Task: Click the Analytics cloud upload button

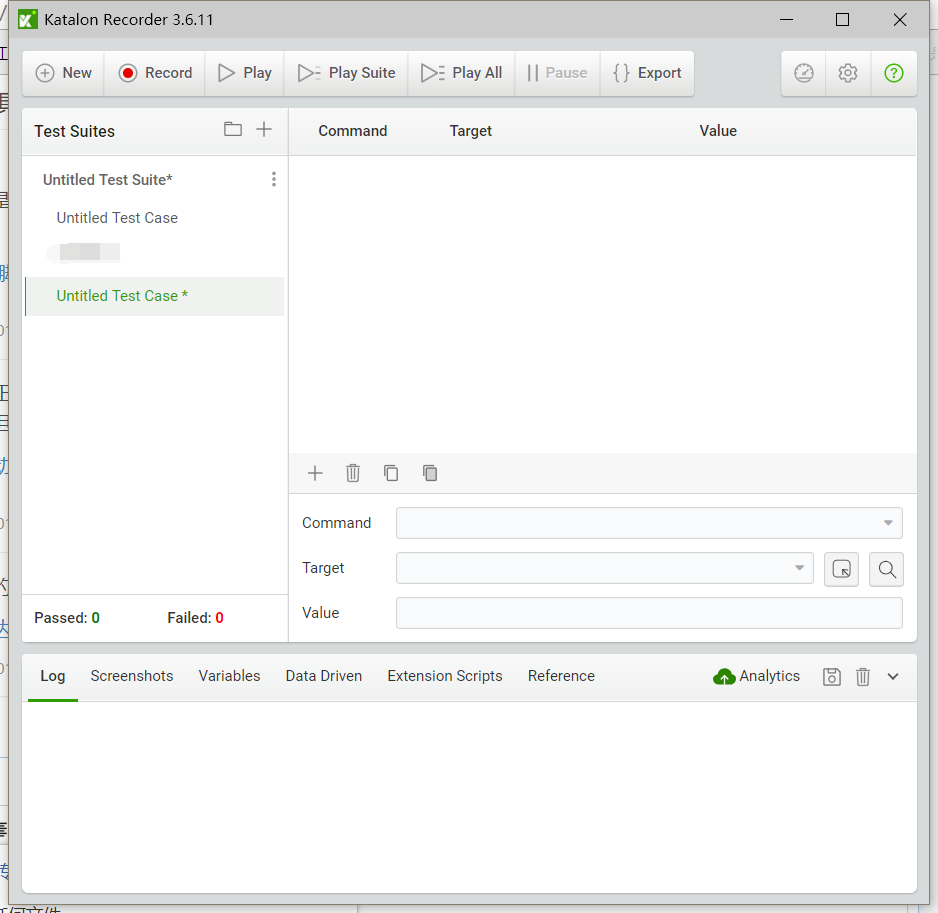Action: (756, 676)
